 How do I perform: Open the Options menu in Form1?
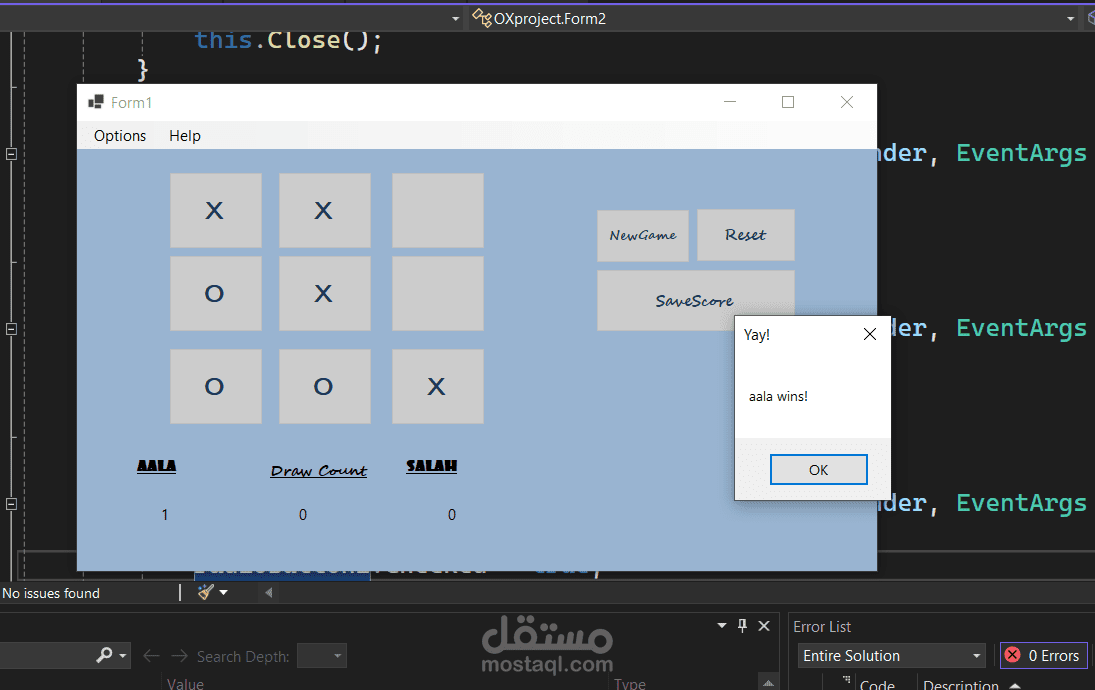(120, 135)
